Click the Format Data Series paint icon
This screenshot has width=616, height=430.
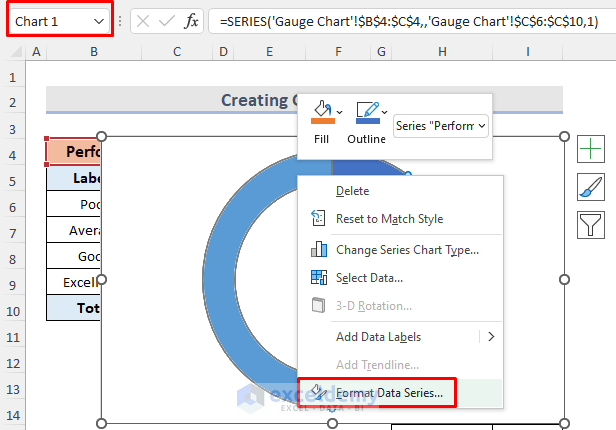click(x=318, y=392)
